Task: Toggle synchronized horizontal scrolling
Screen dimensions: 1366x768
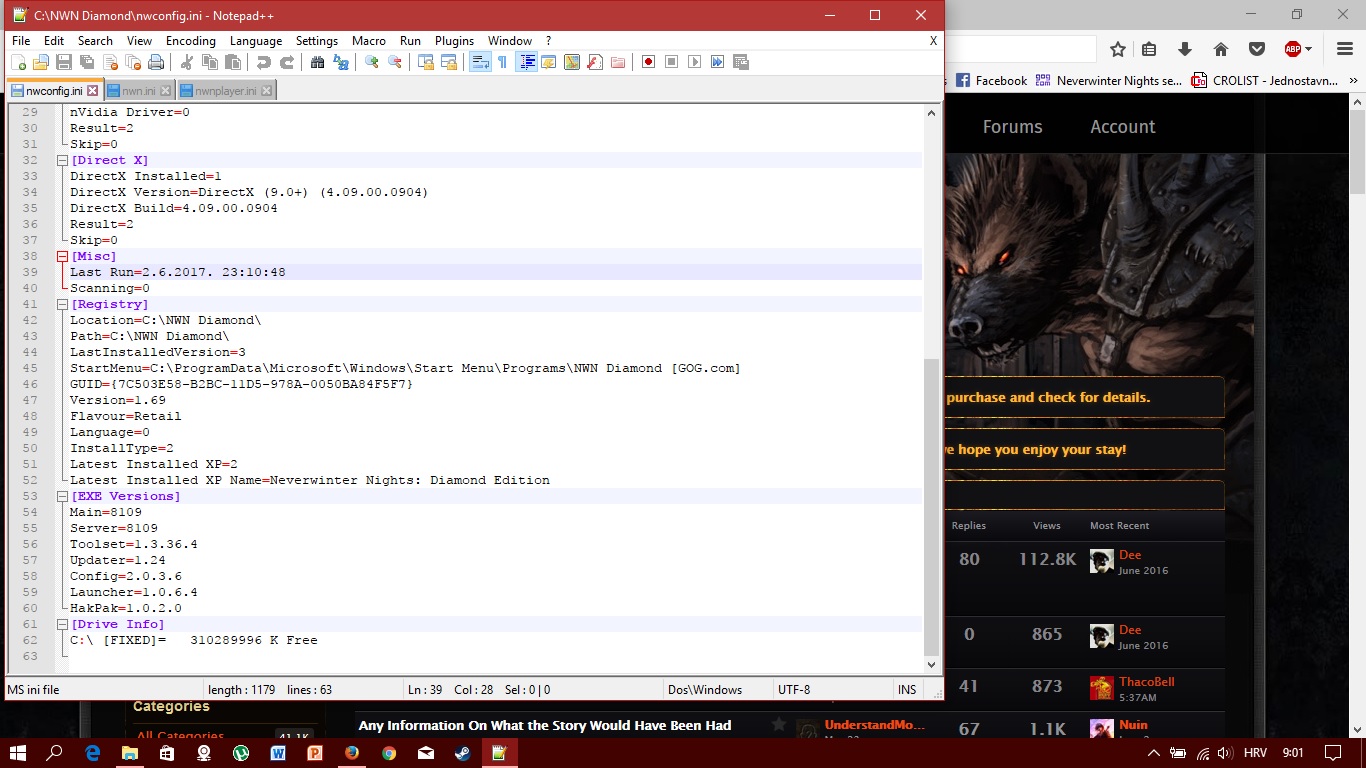Action: point(449,62)
